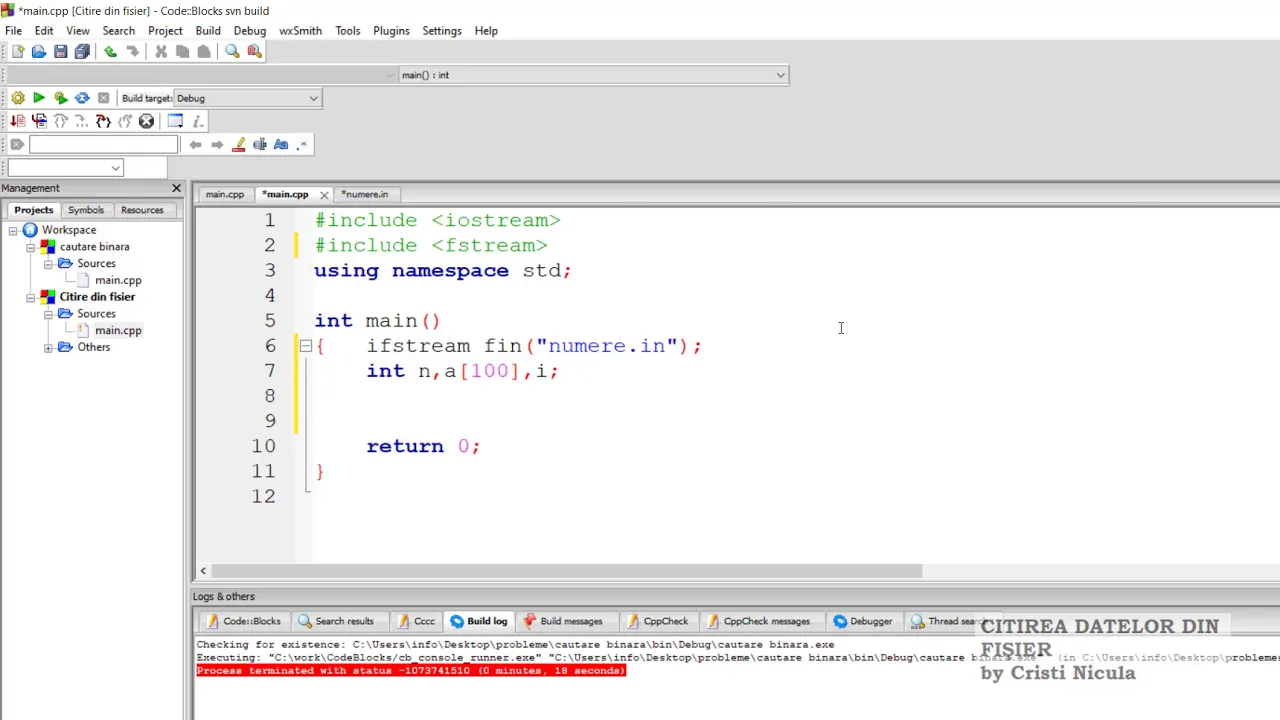Collapse the Workspace tree node
Screen dimensions: 1280x720
point(14,230)
